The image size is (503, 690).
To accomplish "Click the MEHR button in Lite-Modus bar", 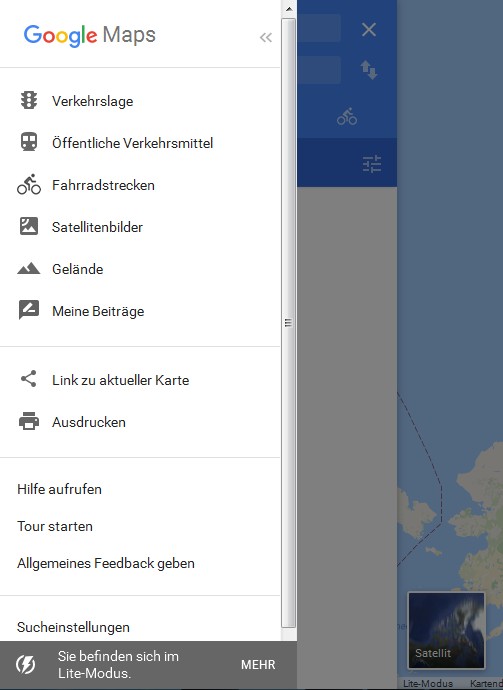I will pyautogui.click(x=258, y=664).
